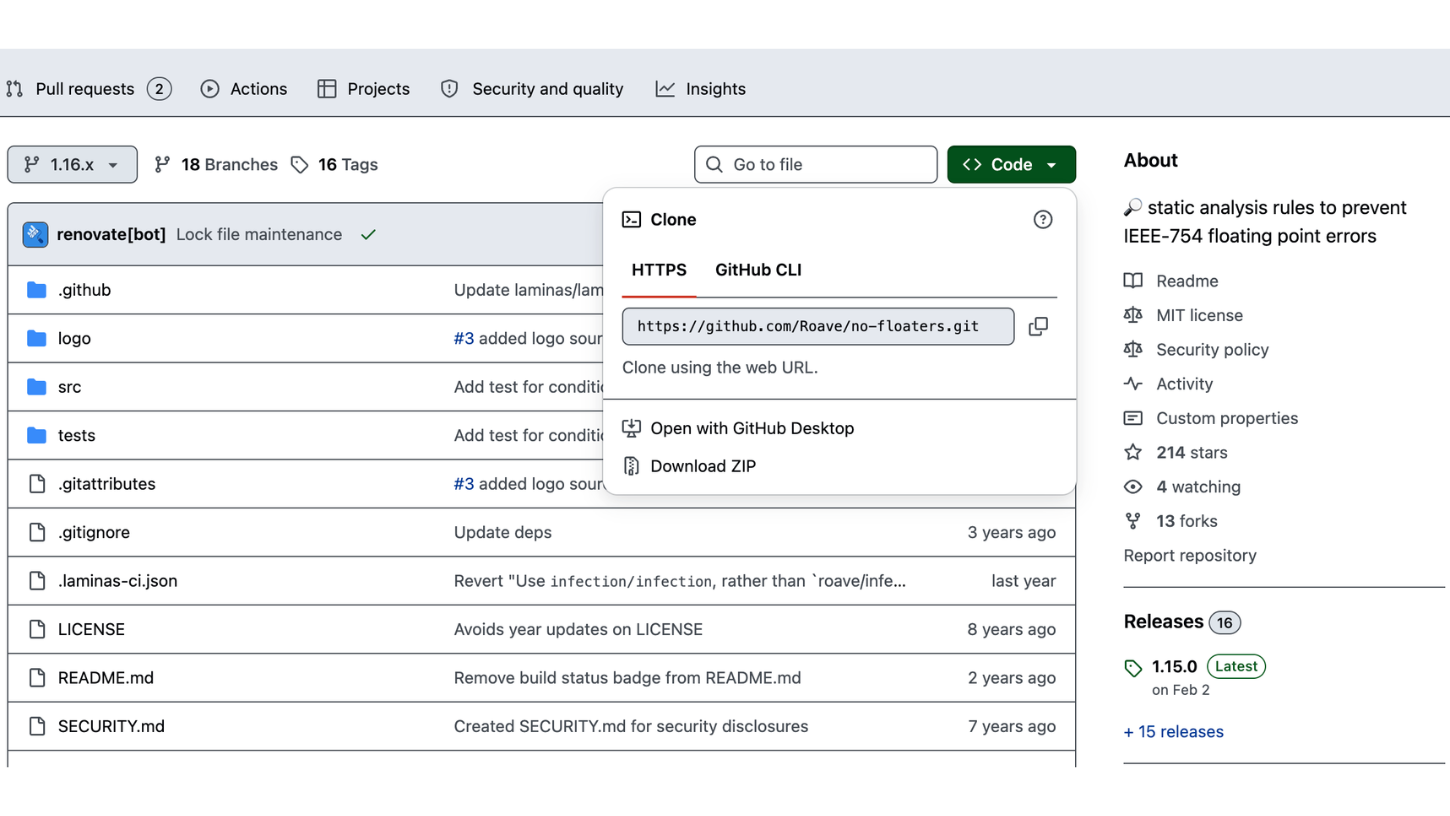Click the src folder icon

pos(37,387)
